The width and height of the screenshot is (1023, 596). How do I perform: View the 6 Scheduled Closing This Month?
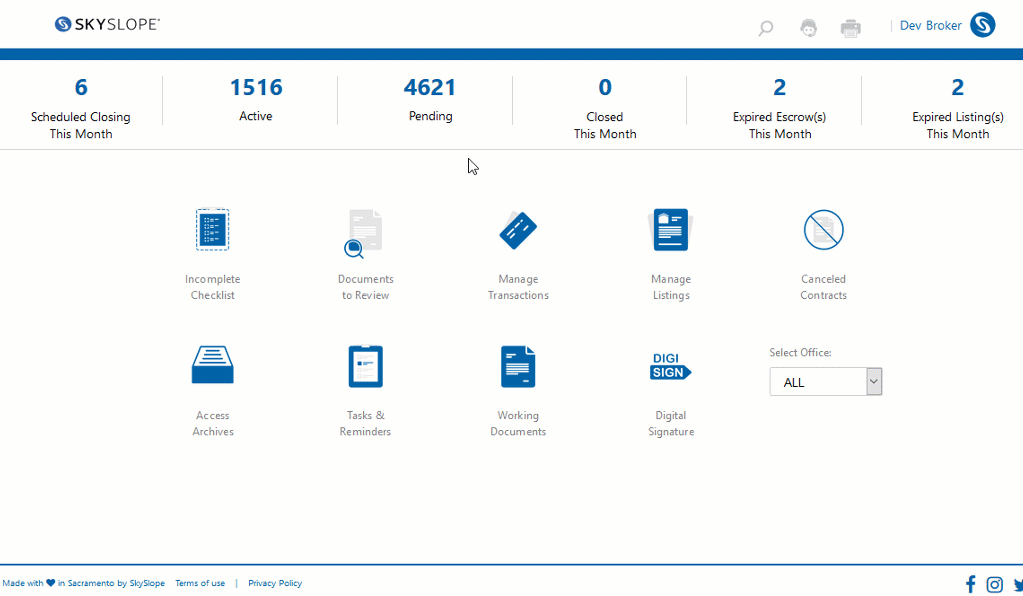[x=81, y=108]
